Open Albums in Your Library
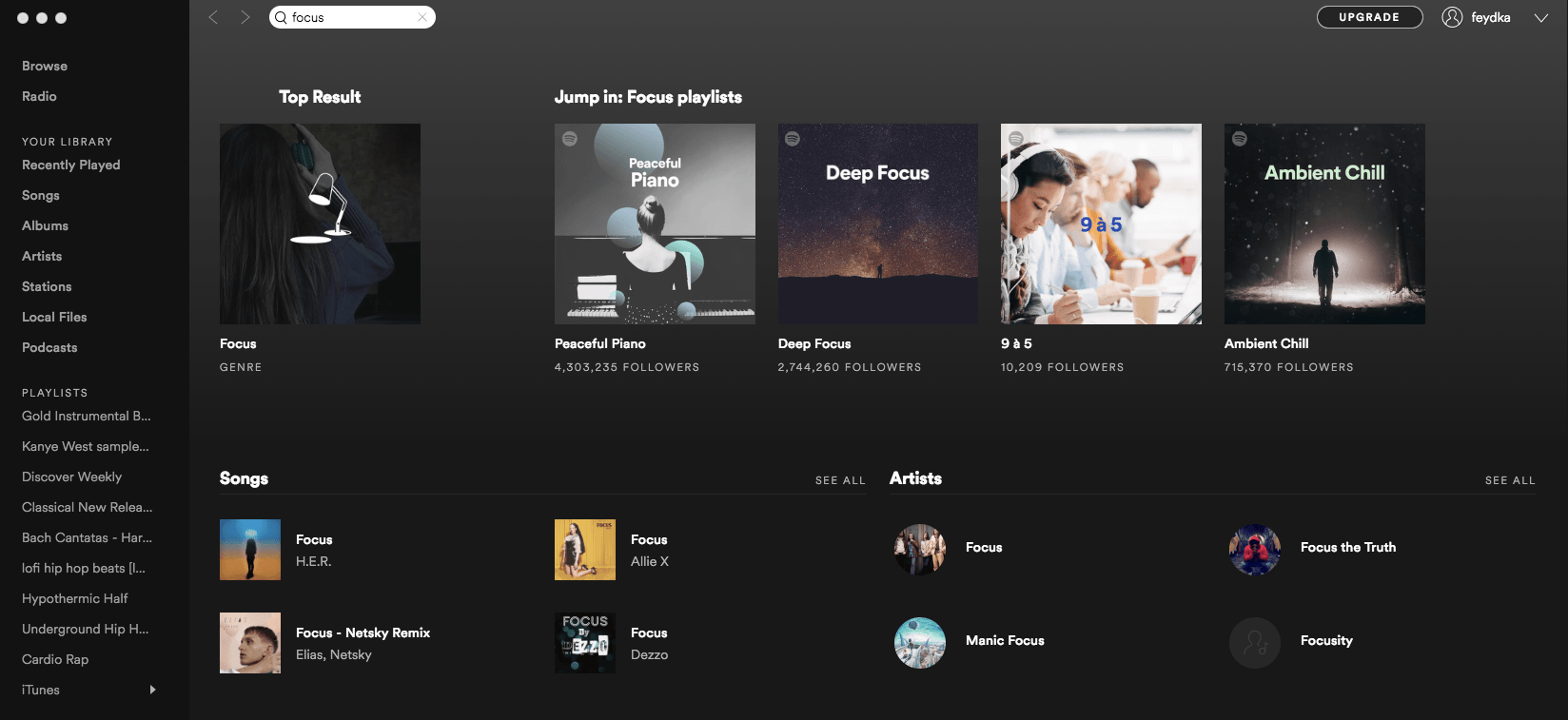Image resolution: width=1568 pixels, height=720 pixels. 45,225
